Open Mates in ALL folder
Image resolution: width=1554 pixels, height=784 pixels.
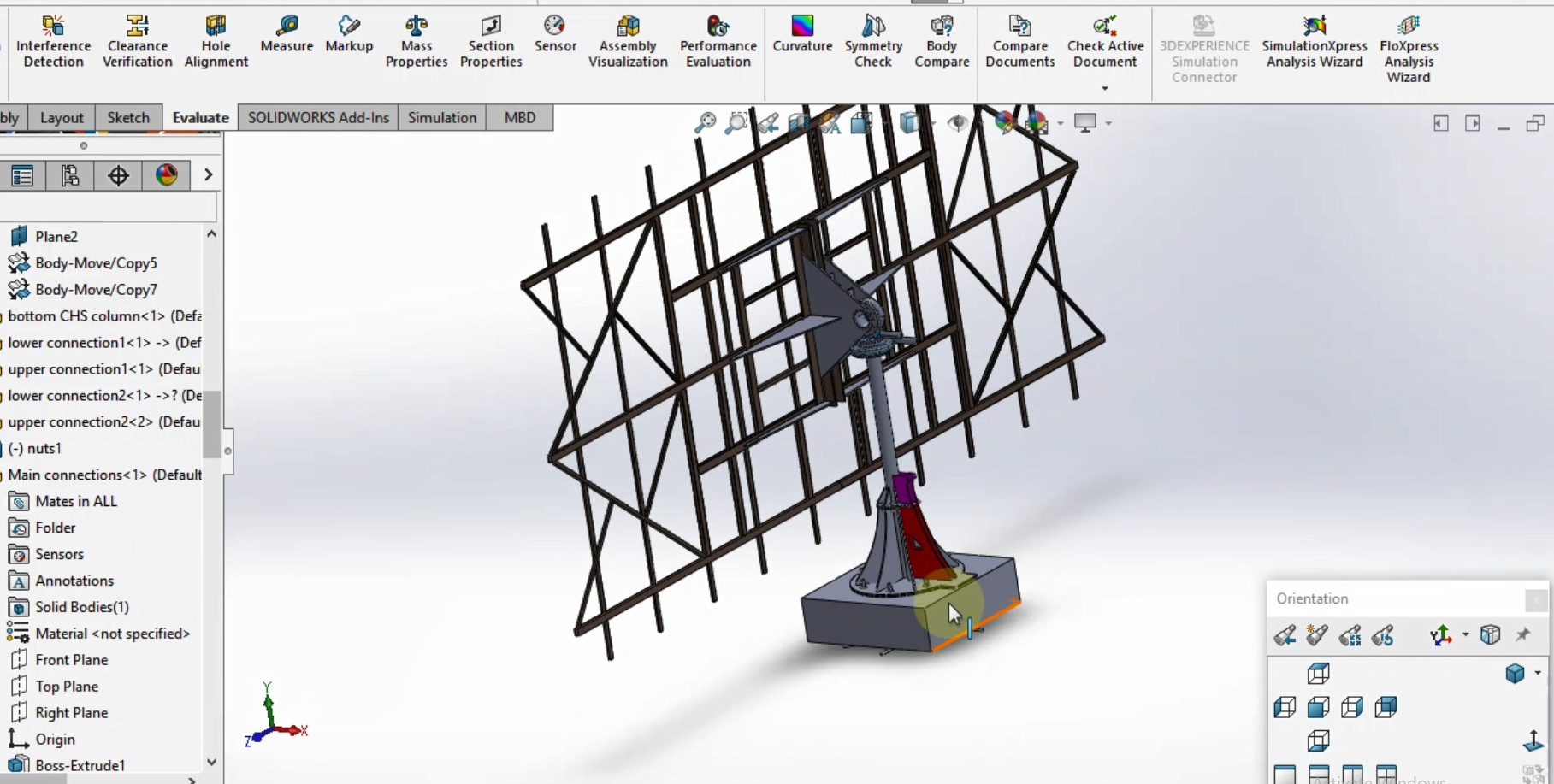point(75,501)
